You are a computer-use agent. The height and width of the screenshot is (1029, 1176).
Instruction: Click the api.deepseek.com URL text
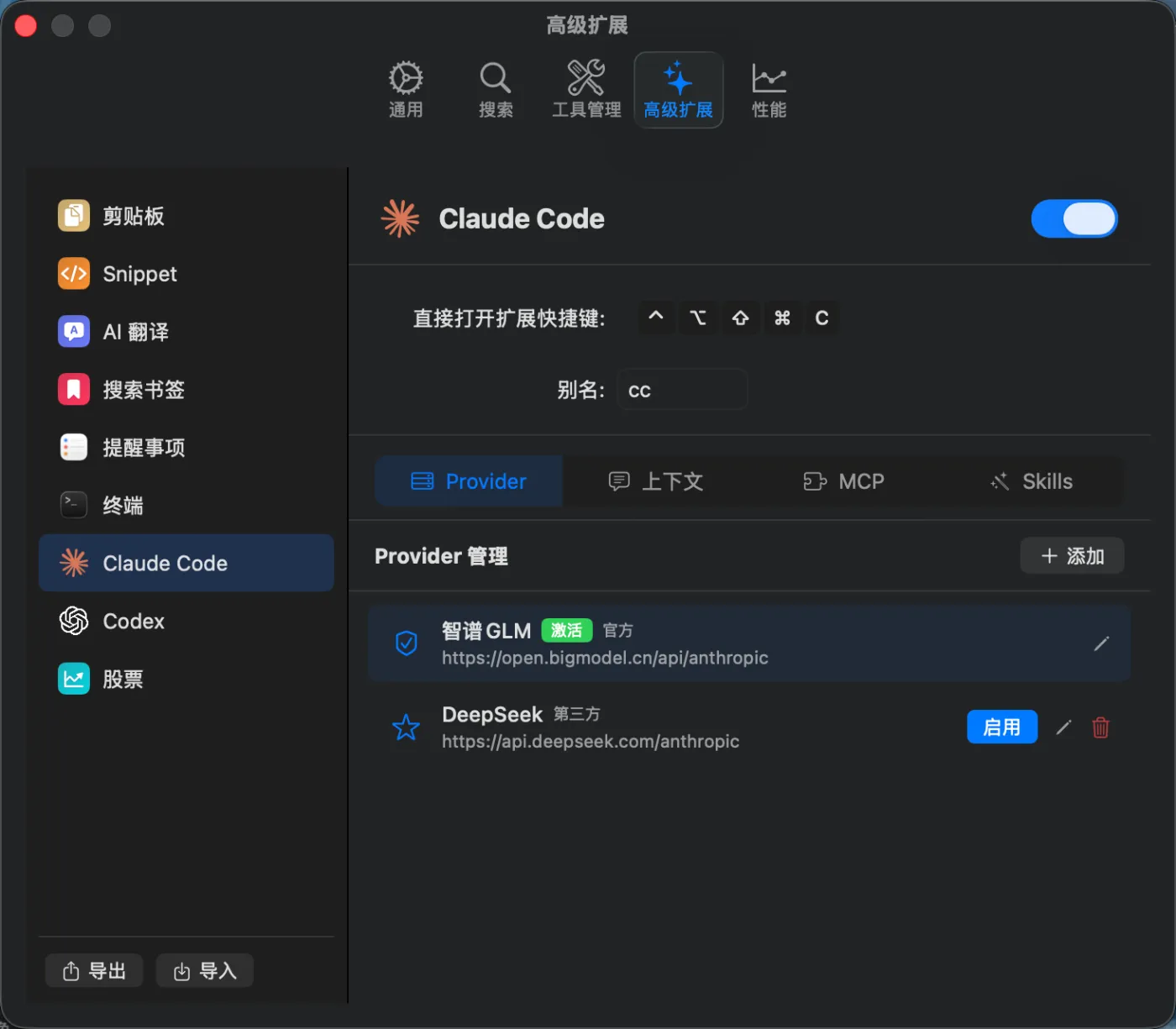click(x=591, y=742)
